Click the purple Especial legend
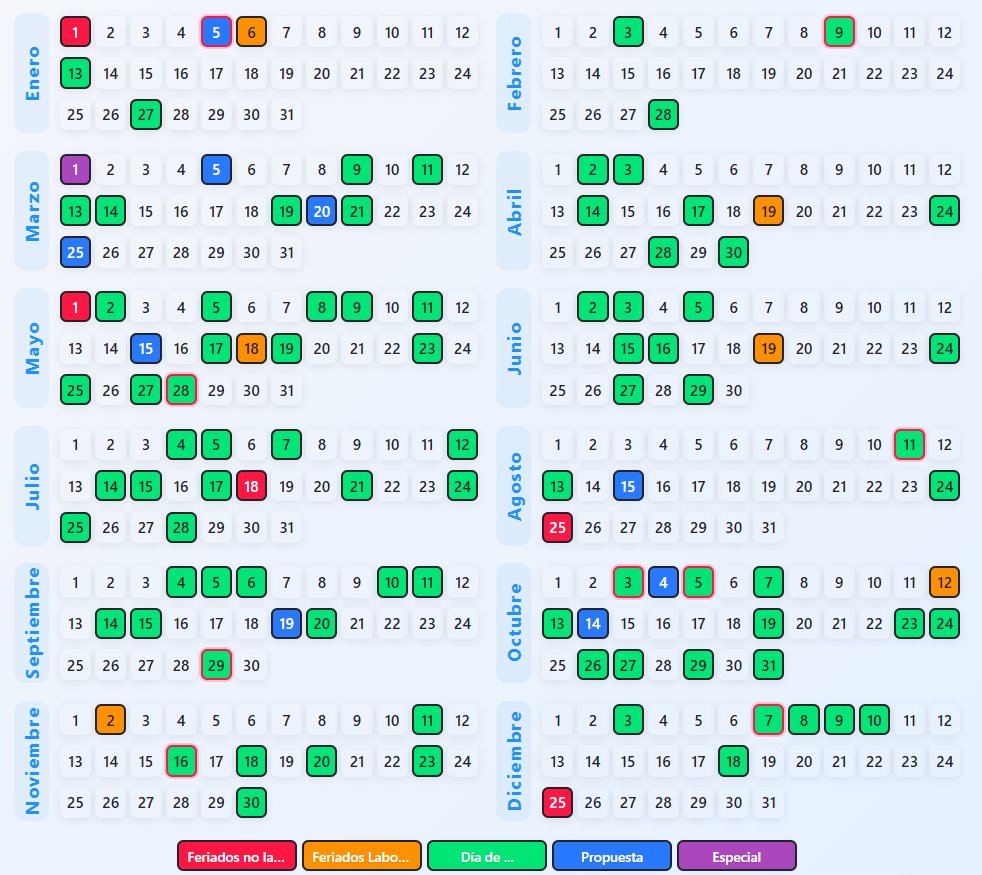Viewport: 982px width, 875px height. pos(736,856)
